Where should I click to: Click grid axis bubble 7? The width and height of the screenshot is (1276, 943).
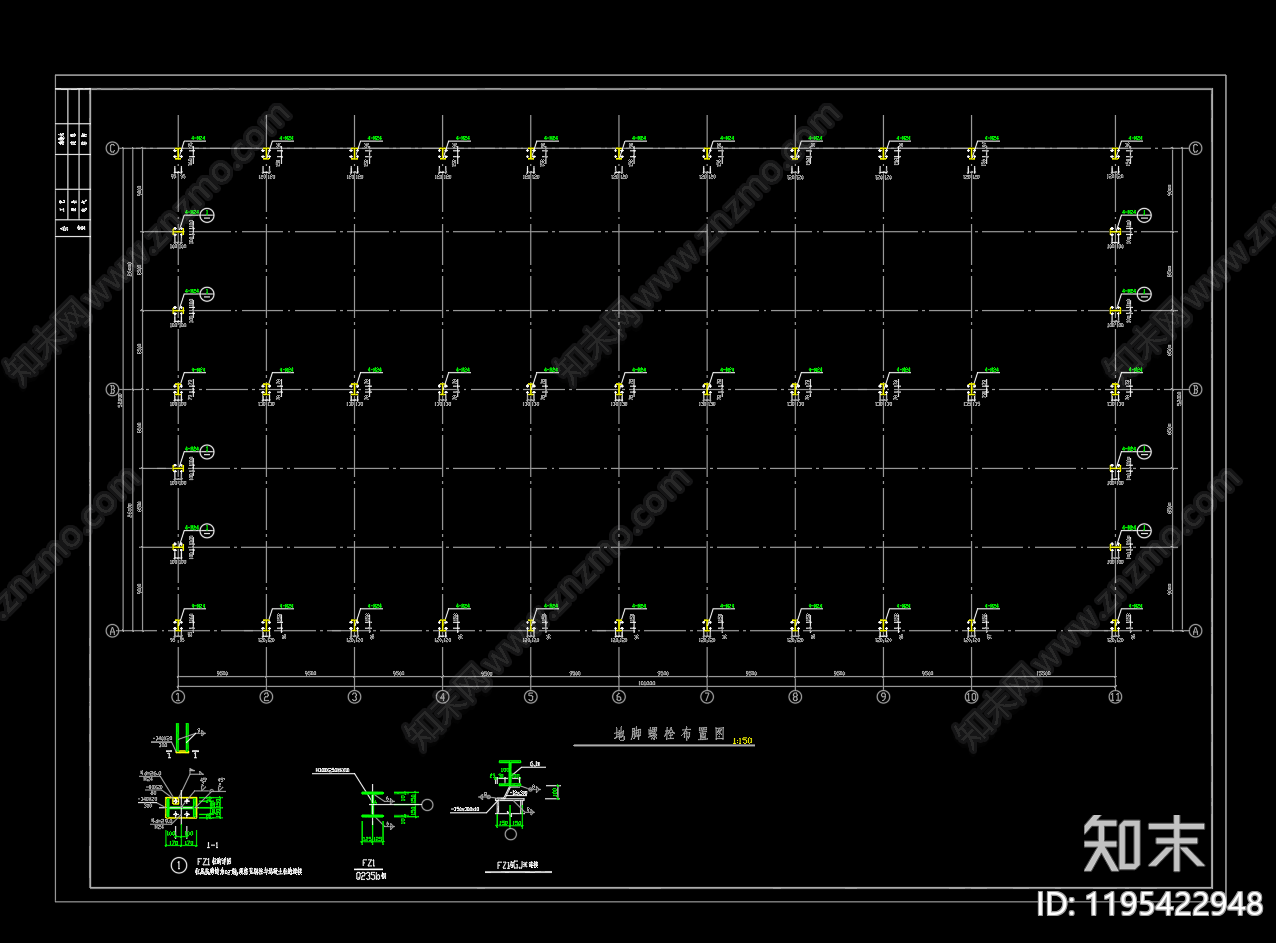pos(706,696)
